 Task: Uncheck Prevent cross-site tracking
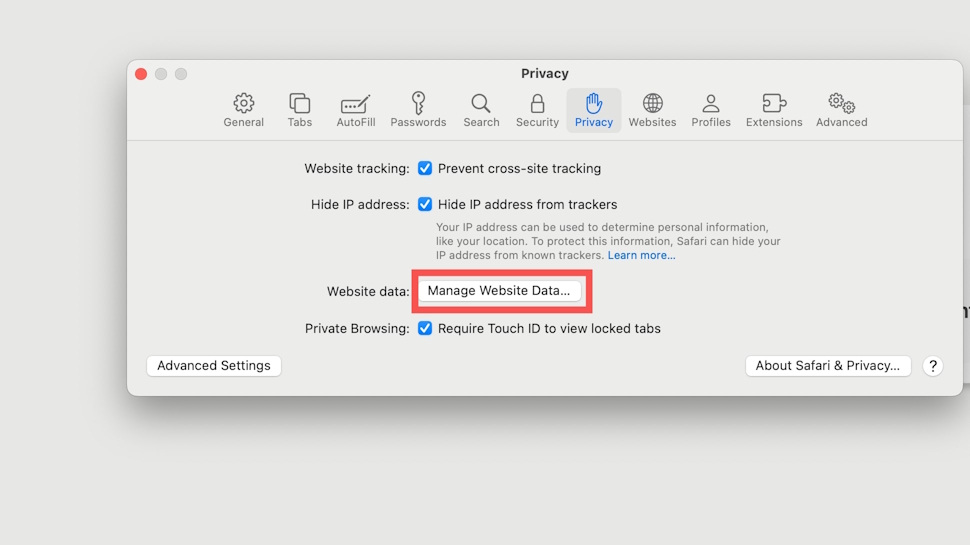tap(424, 168)
